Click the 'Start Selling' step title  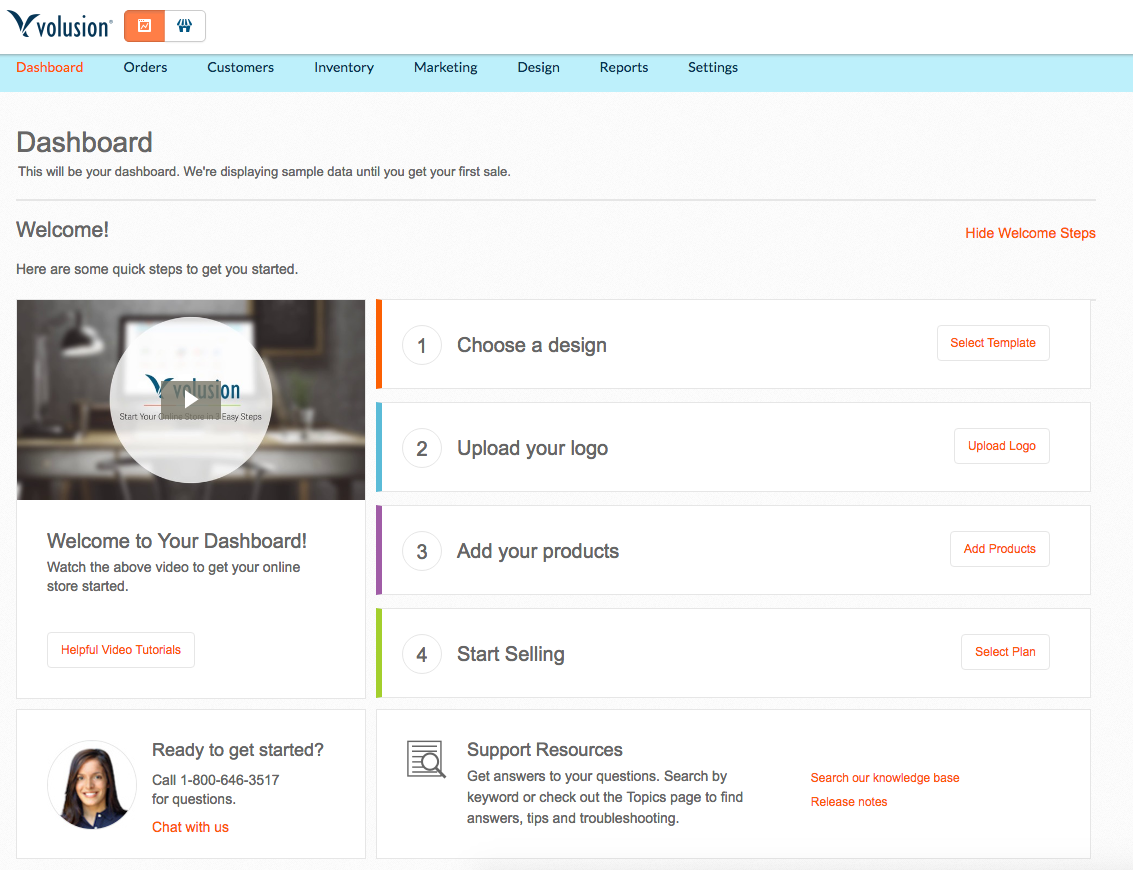click(511, 654)
